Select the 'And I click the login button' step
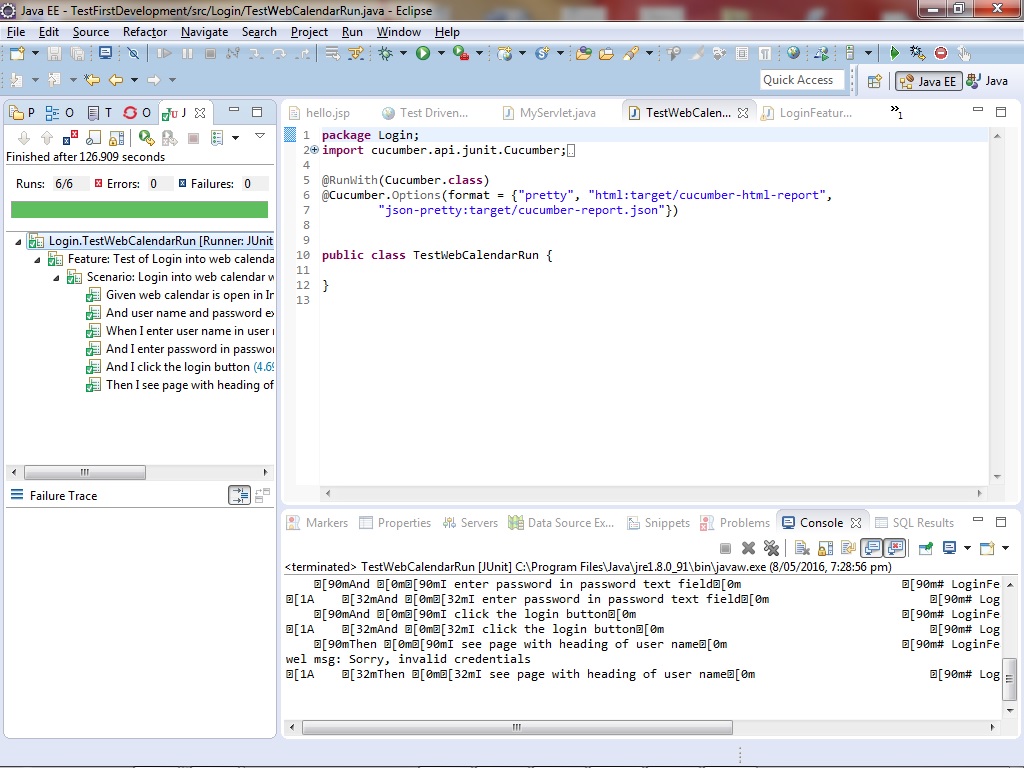This screenshot has width=1024, height=768. [177, 367]
